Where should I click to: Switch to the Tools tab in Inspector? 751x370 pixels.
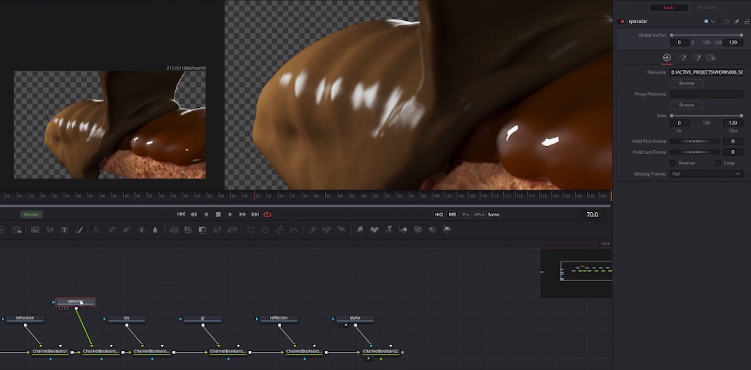click(669, 7)
